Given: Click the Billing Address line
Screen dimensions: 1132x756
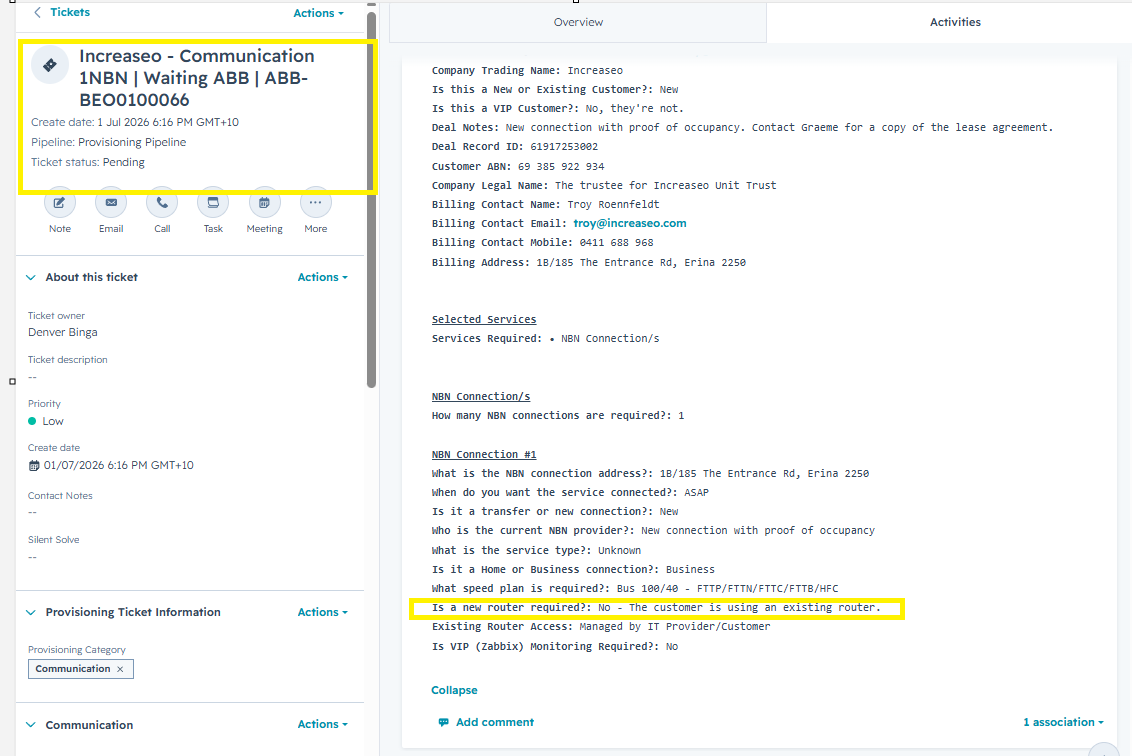Looking at the screenshot, I should [588, 262].
